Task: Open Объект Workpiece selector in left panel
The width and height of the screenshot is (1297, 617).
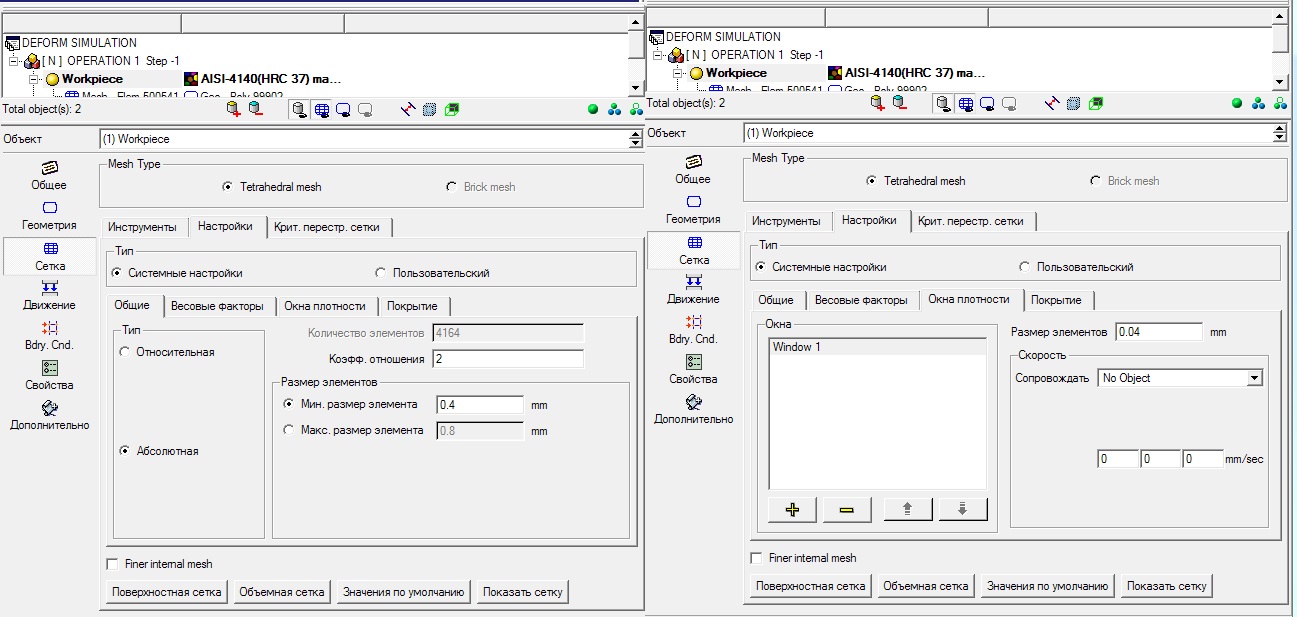Action: (x=370, y=140)
